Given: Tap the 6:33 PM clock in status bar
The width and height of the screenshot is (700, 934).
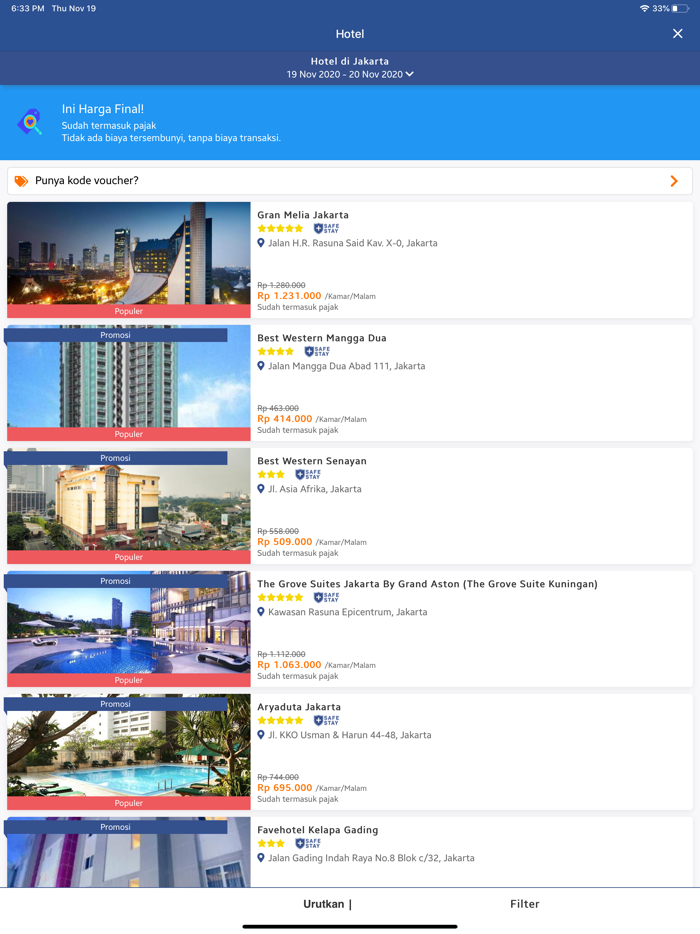Looking at the screenshot, I should point(27,8).
